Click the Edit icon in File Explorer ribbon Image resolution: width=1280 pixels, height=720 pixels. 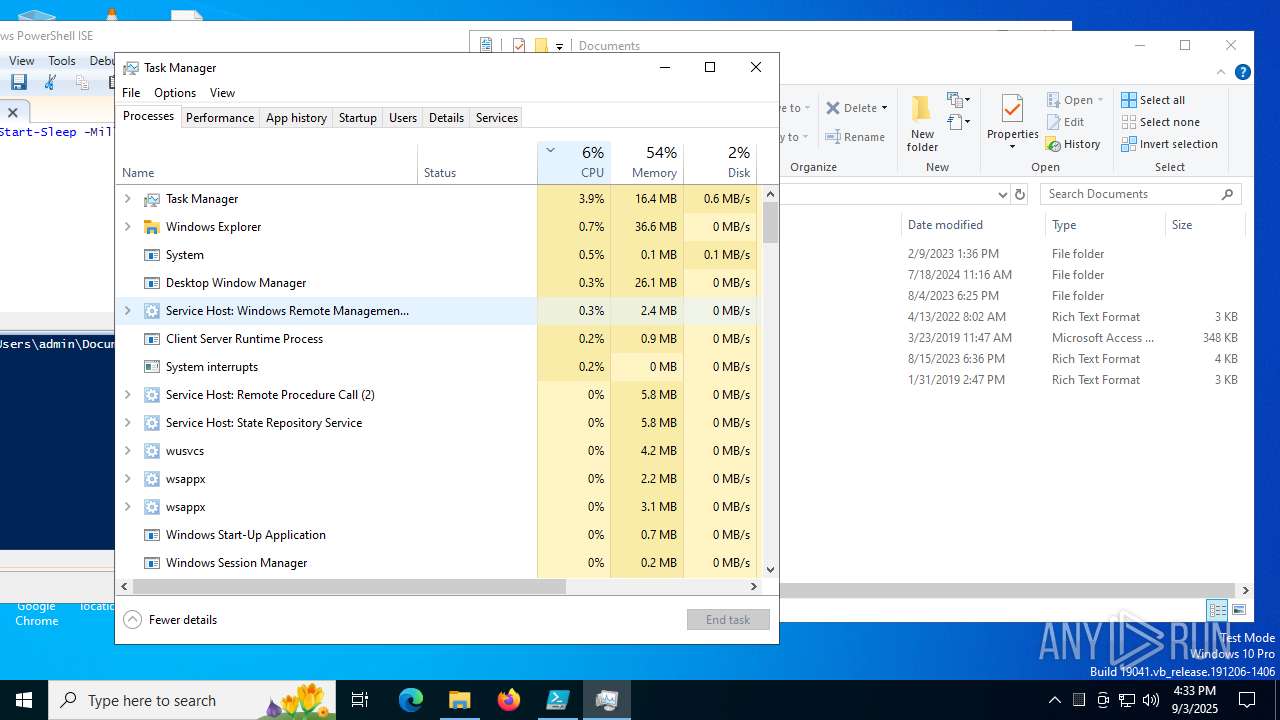[x=1054, y=122]
